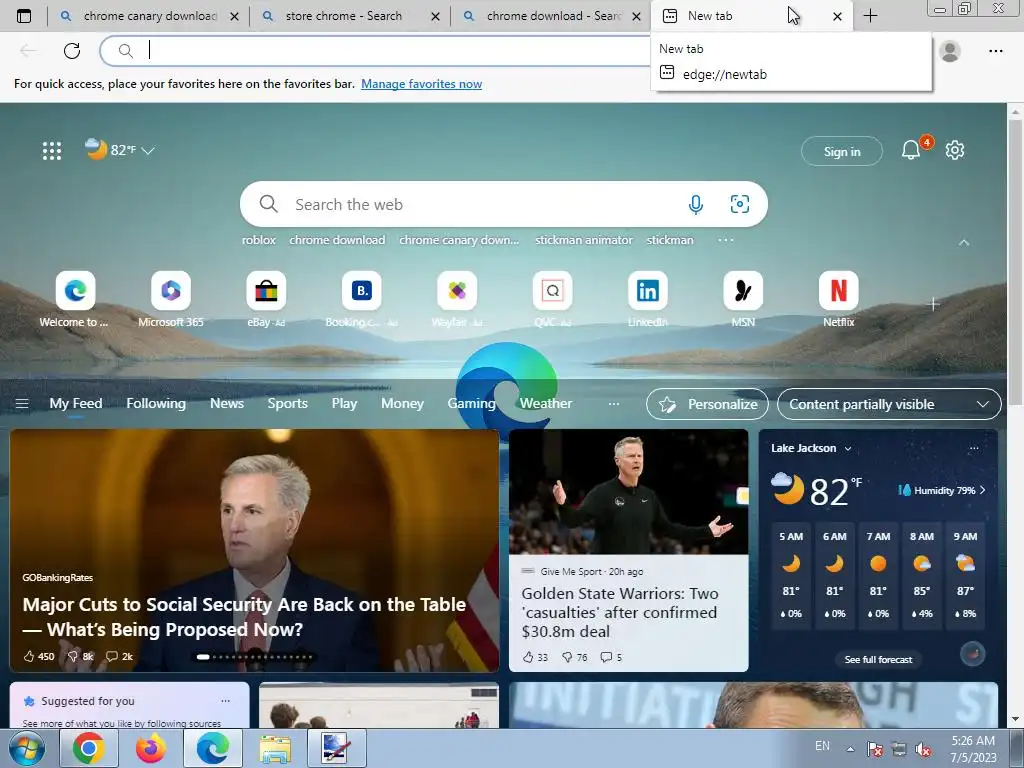1024x768 pixels.
Task: Open Microsoft 365 quick link
Action: coord(170,291)
